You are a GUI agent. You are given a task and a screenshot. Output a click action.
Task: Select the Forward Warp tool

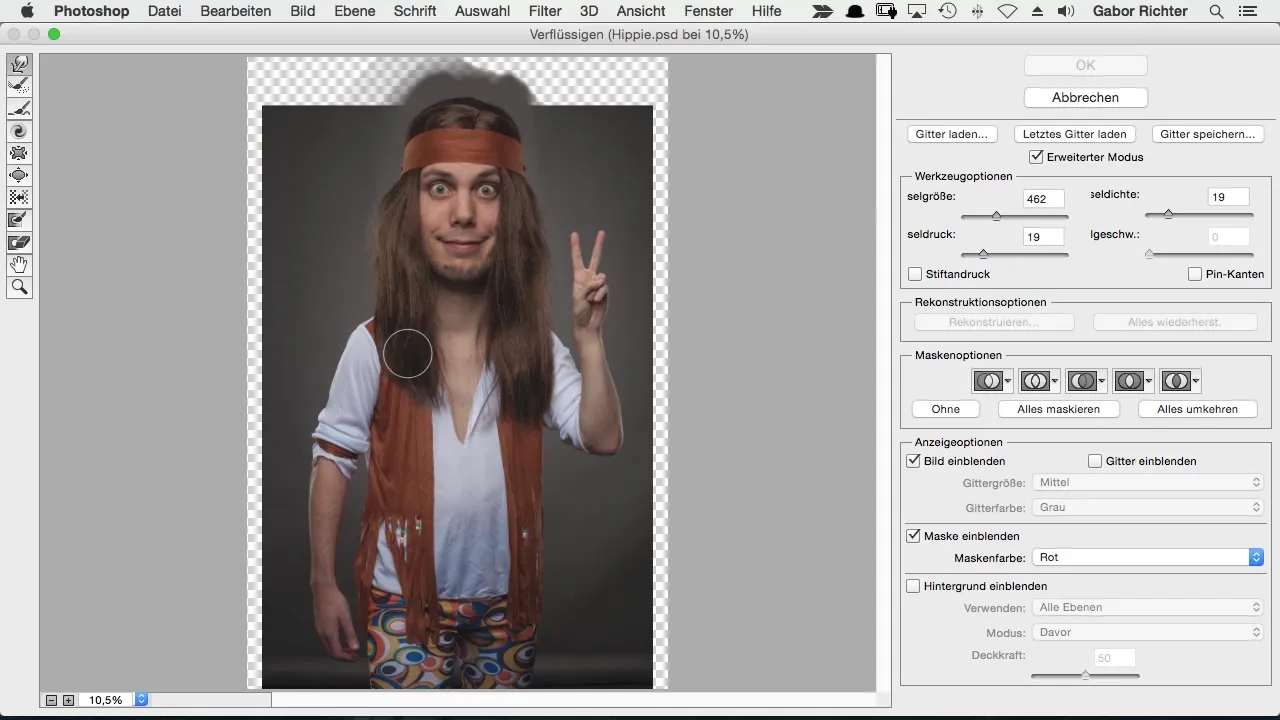click(x=19, y=65)
